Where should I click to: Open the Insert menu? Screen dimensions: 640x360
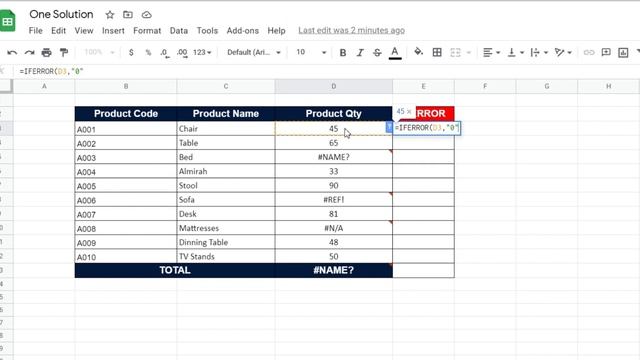pyautogui.click(x=113, y=31)
